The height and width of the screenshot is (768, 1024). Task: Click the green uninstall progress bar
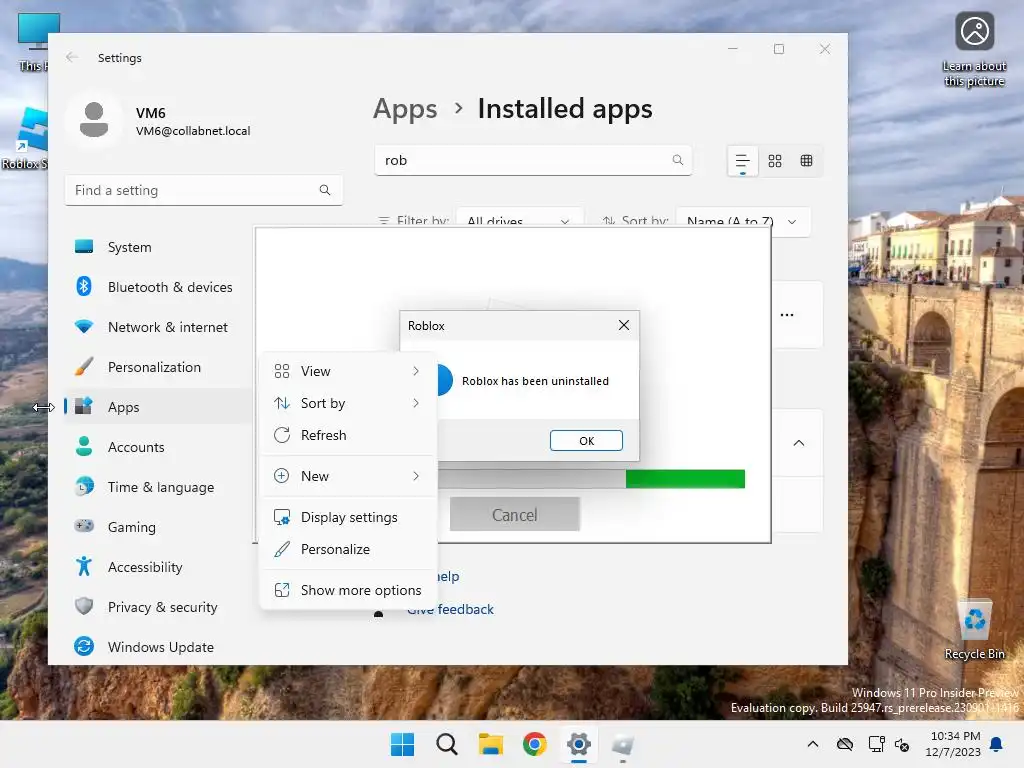[685, 479]
